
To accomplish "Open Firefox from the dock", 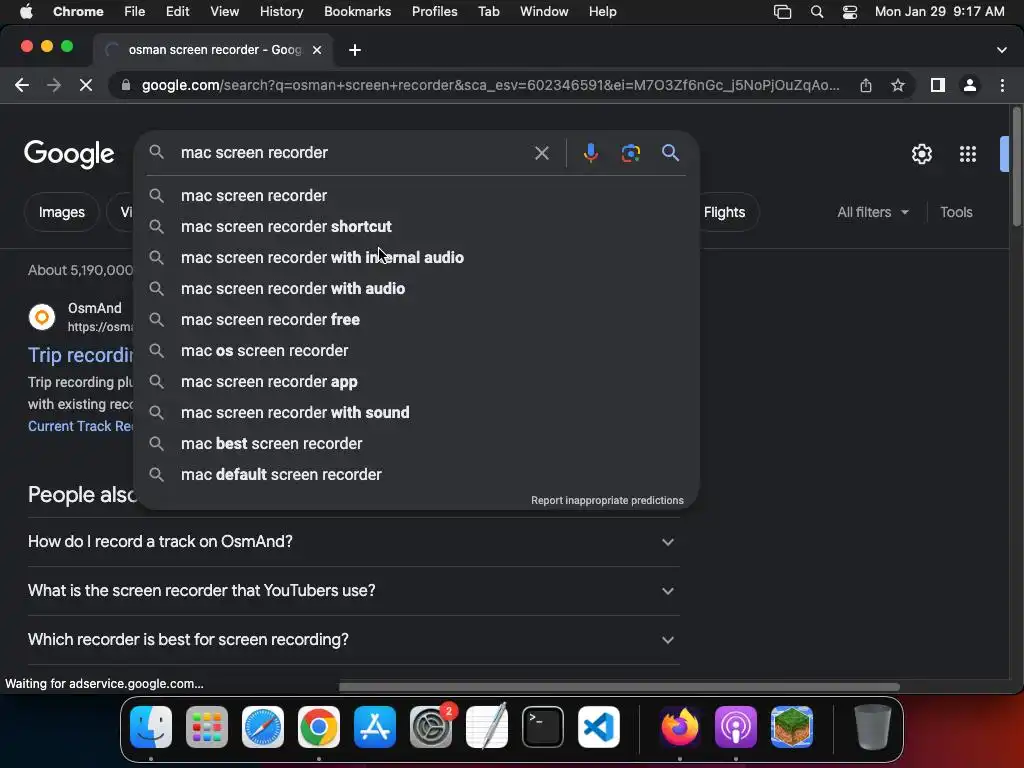I will (680, 727).
